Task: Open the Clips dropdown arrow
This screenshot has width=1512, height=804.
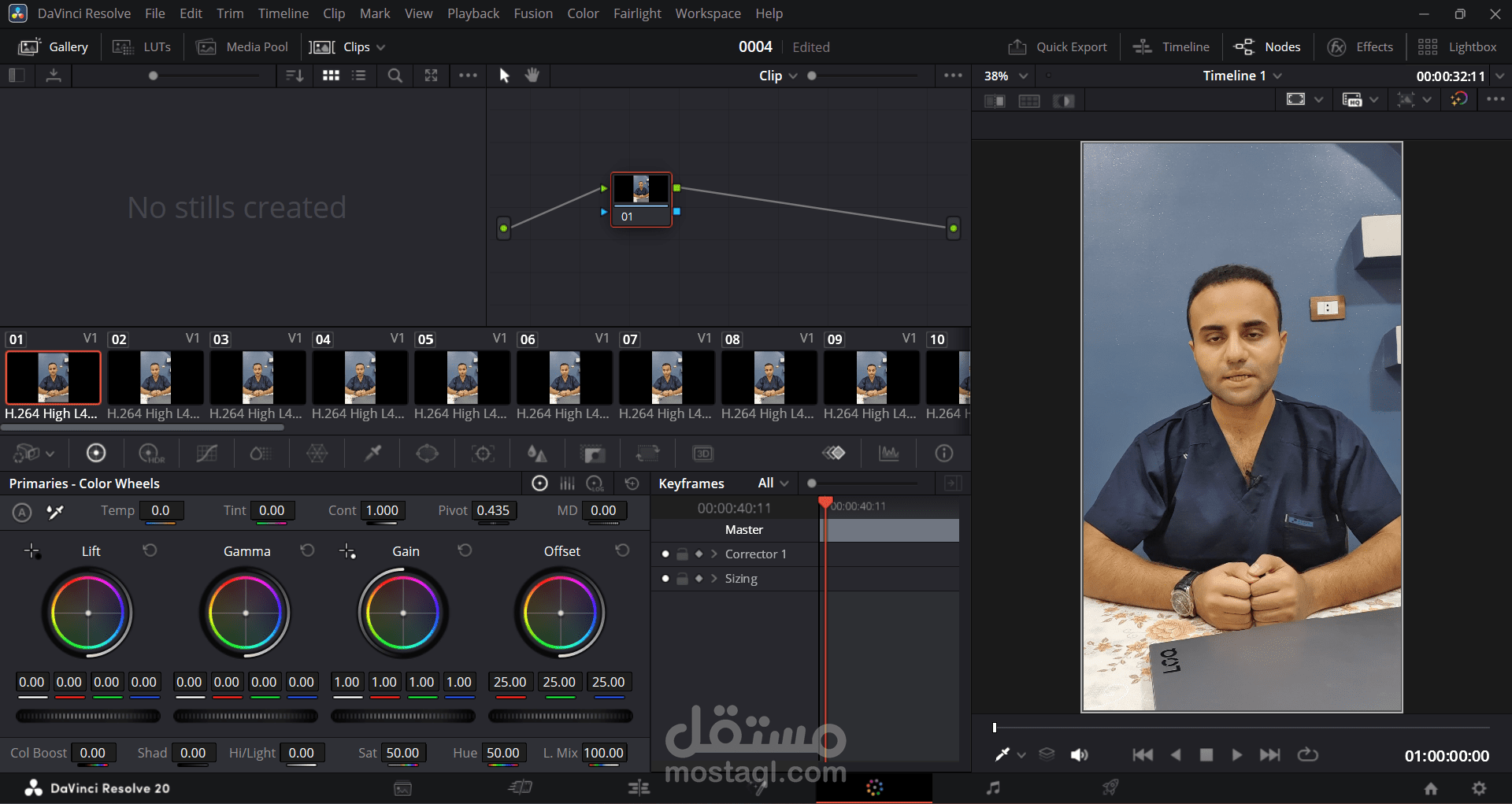Action: 381,47
